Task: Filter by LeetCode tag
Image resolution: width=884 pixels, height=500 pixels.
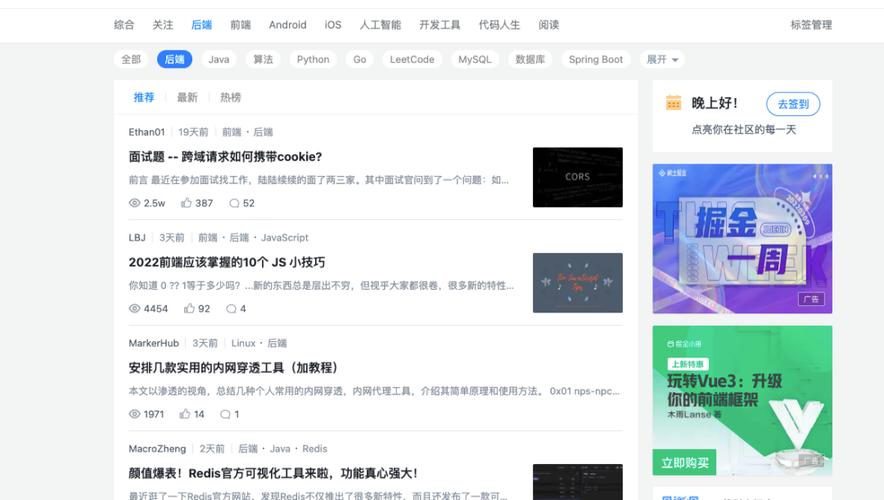Action: pyautogui.click(x=412, y=59)
